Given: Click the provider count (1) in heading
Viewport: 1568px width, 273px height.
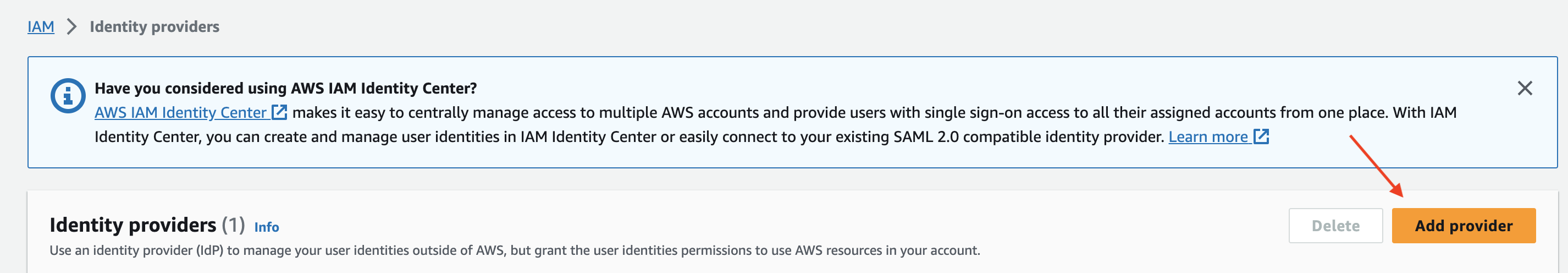Looking at the screenshot, I should (233, 225).
